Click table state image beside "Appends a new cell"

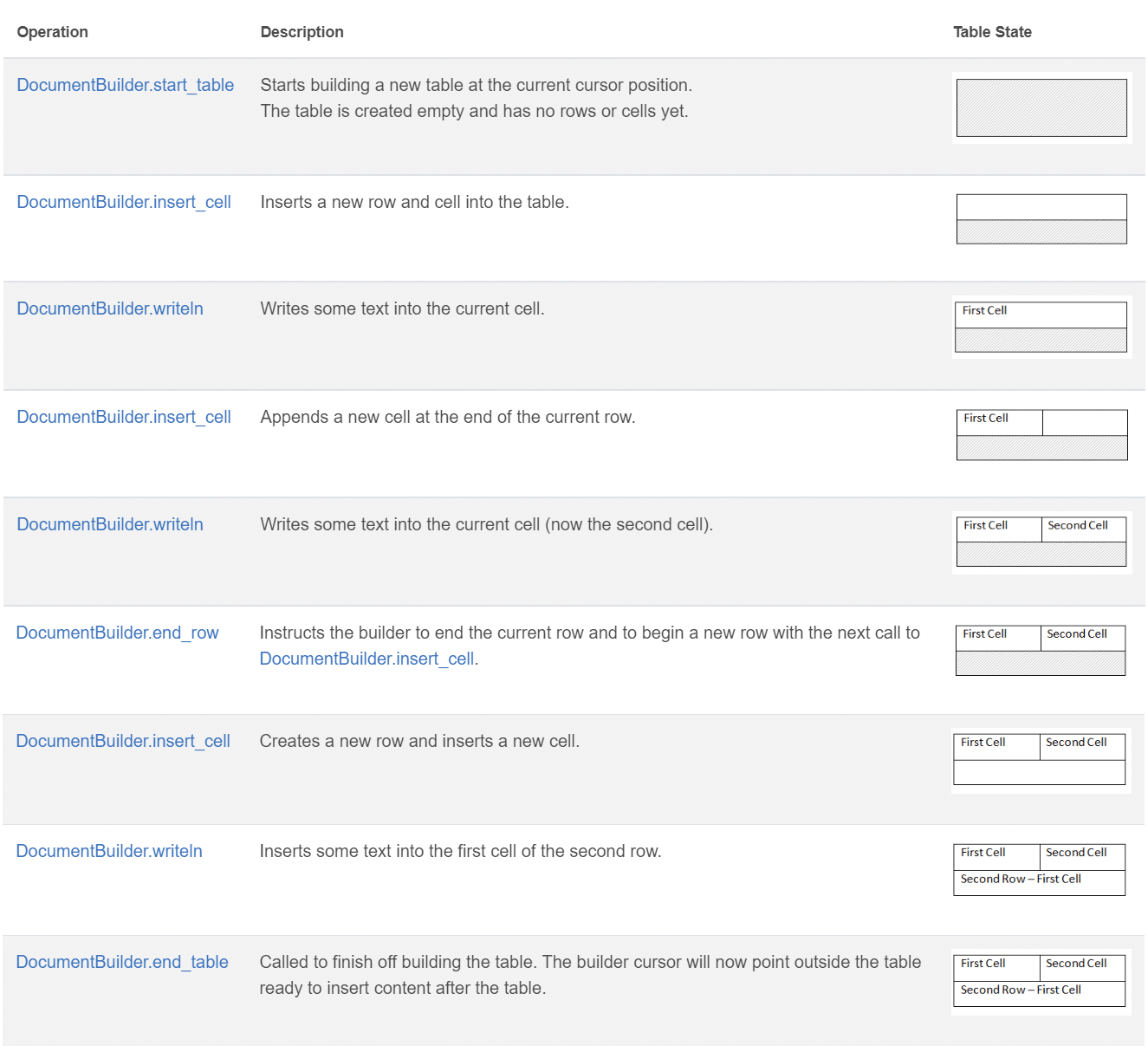click(1041, 434)
